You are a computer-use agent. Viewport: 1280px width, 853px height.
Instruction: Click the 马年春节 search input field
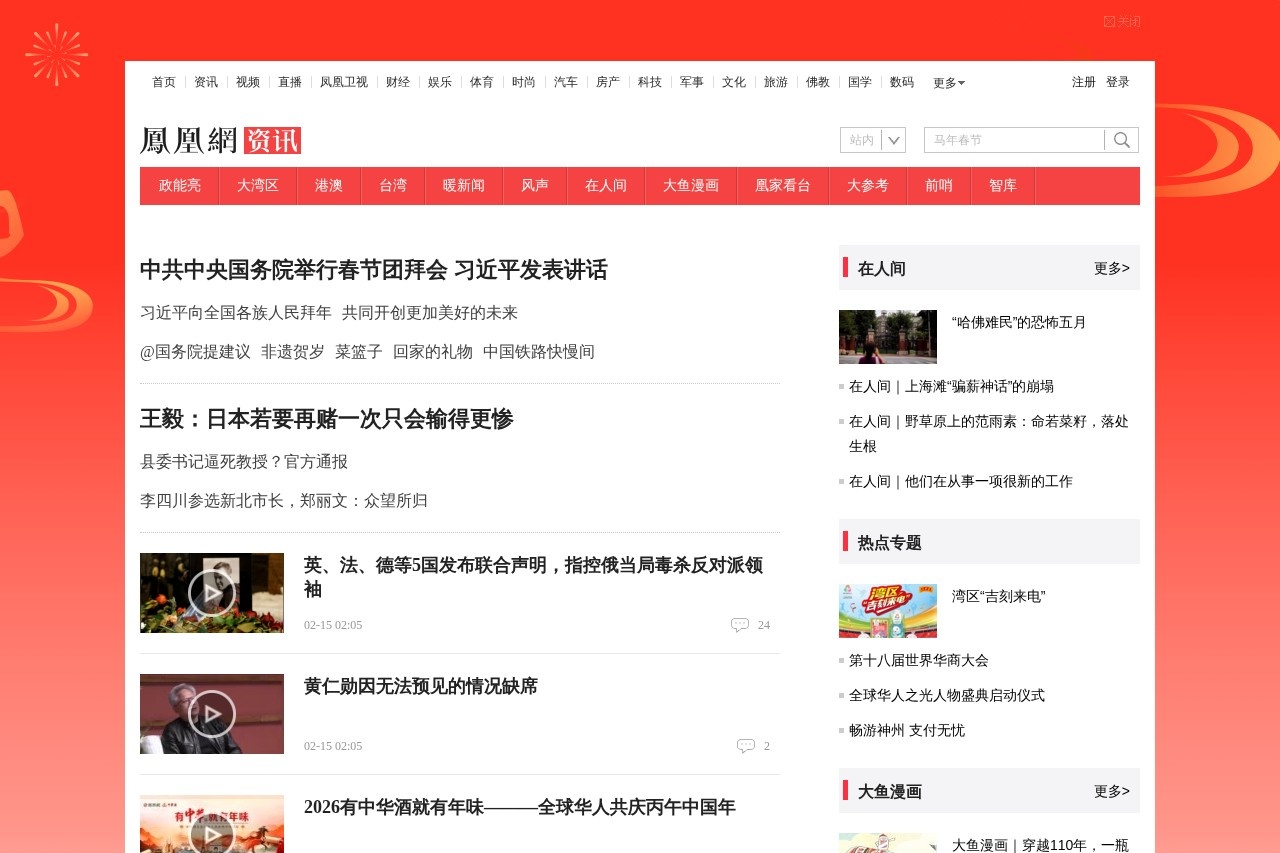click(1014, 140)
